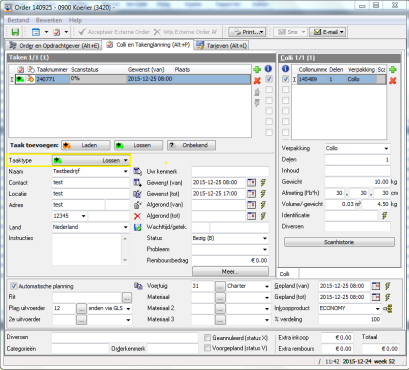Add a new collo with green plus
The width and height of the screenshot is (409, 370).
click(x=393, y=69)
